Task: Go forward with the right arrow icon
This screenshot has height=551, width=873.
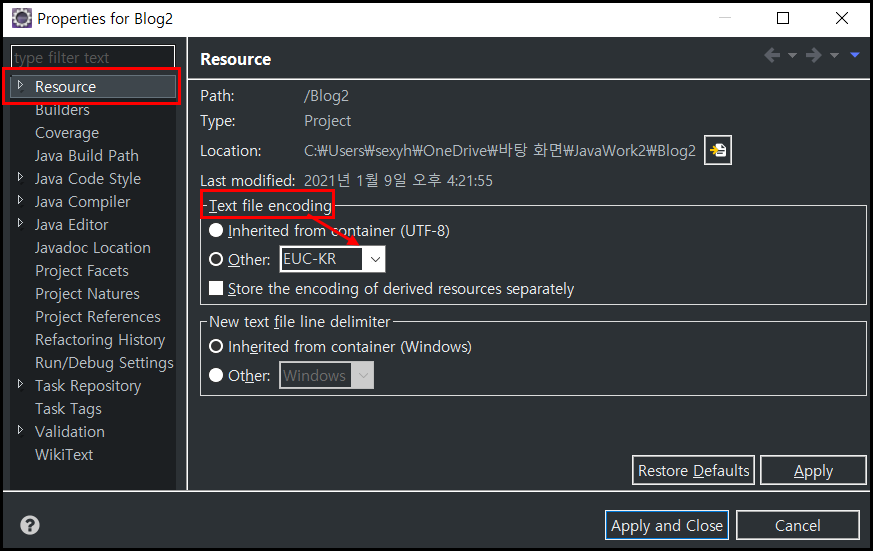Action: point(813,55)
